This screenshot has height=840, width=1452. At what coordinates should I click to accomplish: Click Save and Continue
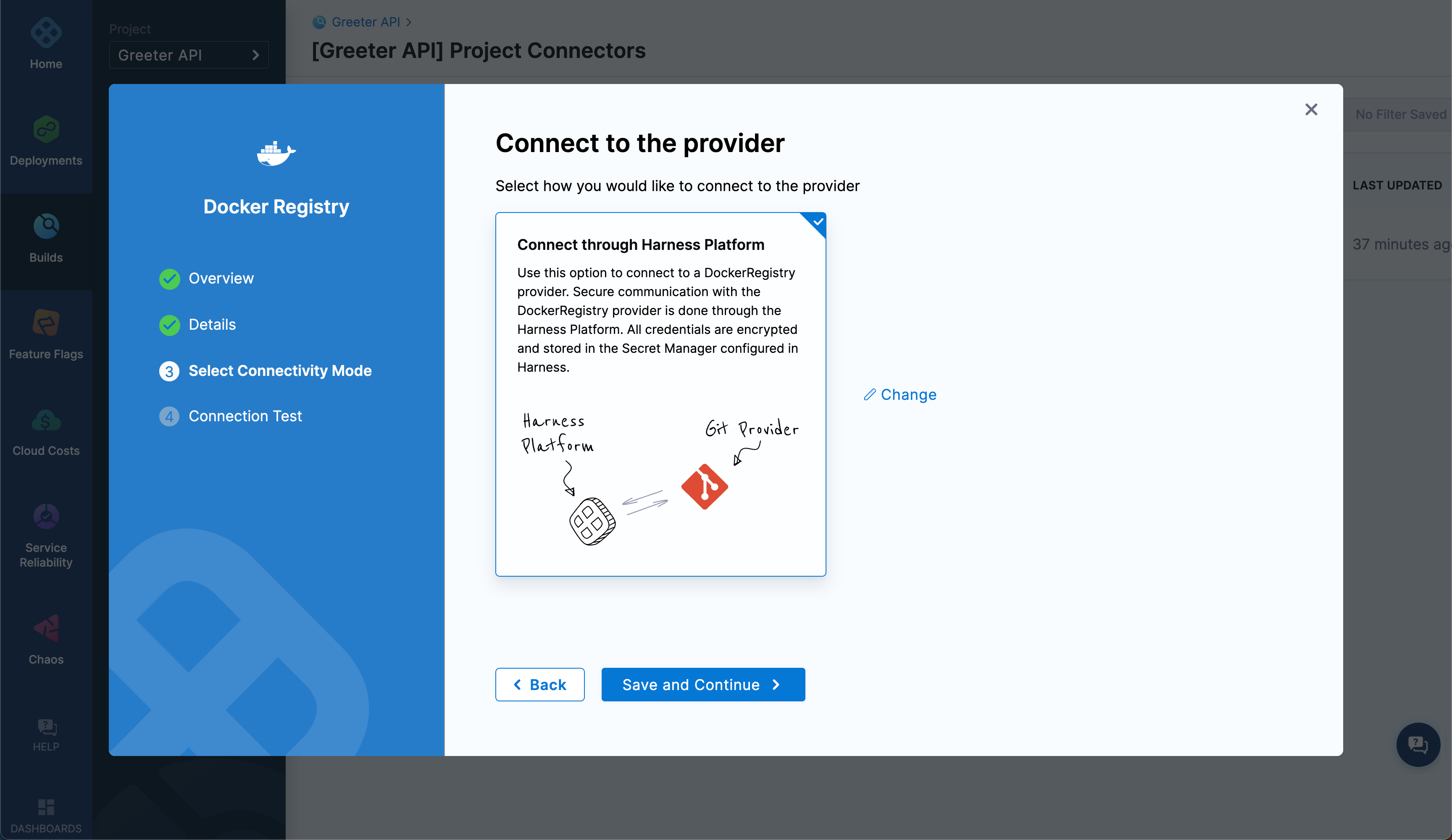pyautogui.click(x=703, y=685)
